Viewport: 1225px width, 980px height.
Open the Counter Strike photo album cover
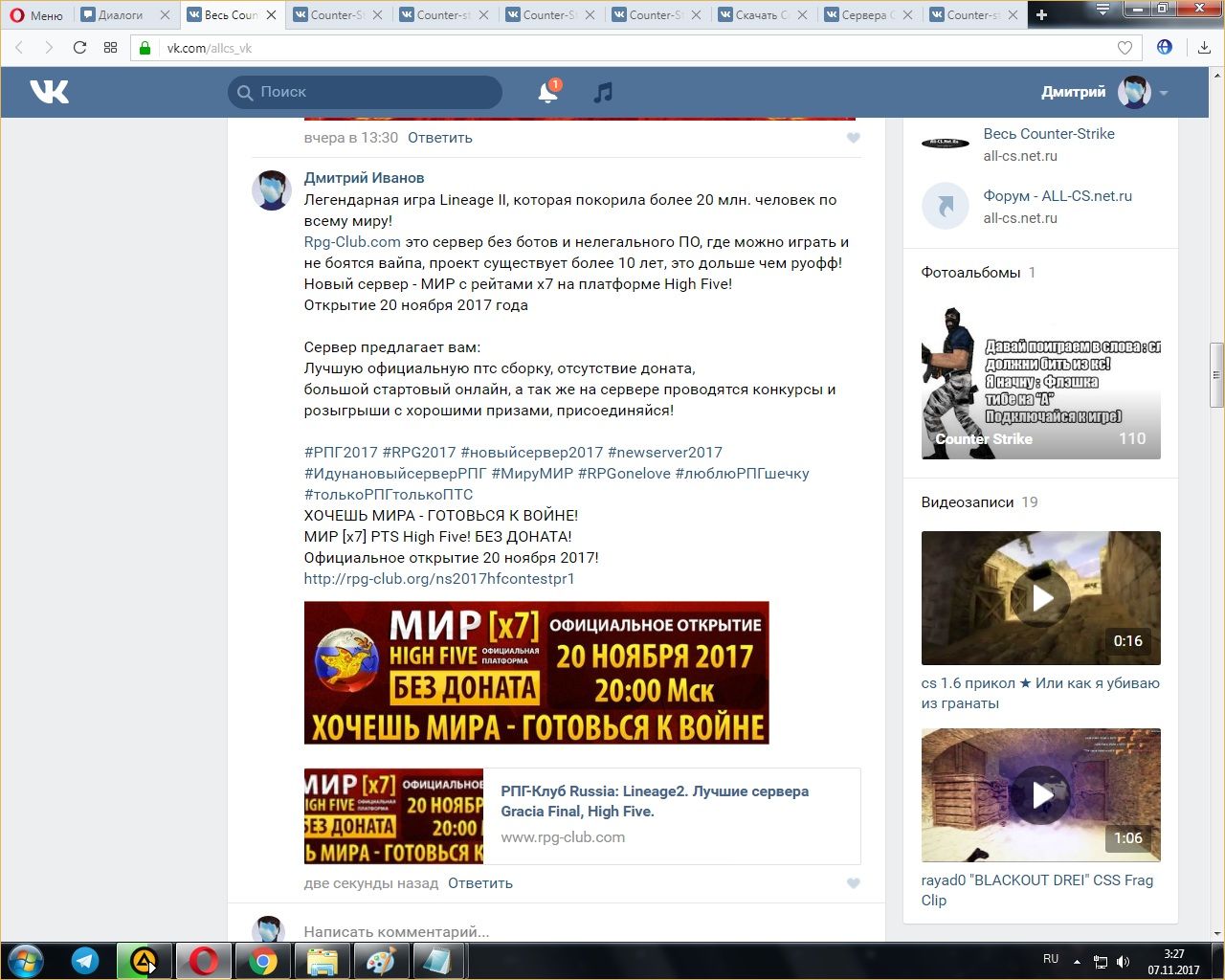[x=1041, y=380]
